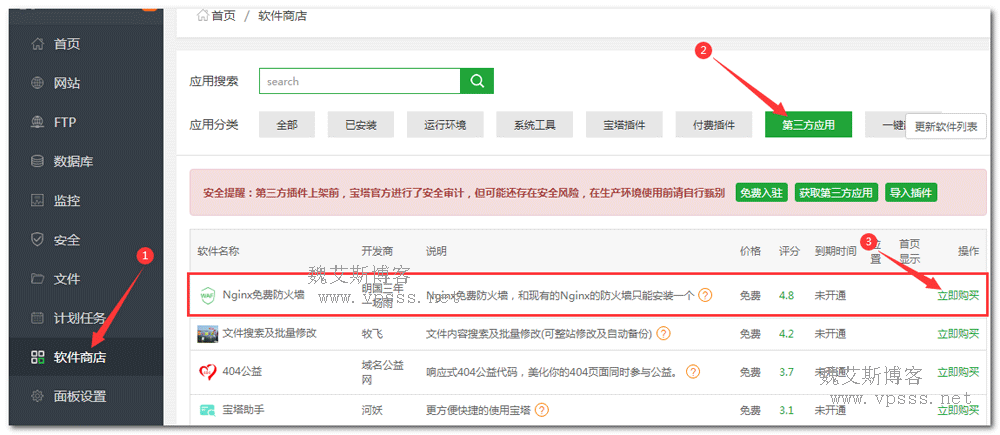The height and width of the screenshot is (435, 1000).
Task: Click the 宝塔助手 name text
Action: pyautogui.click(x=243, y=409)
